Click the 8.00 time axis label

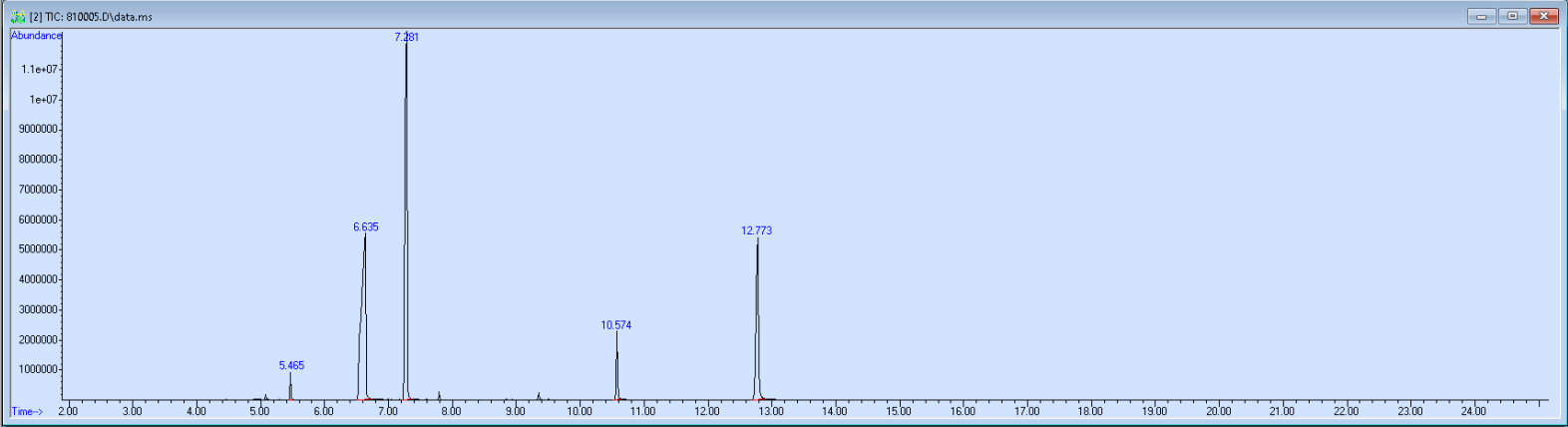451,411
